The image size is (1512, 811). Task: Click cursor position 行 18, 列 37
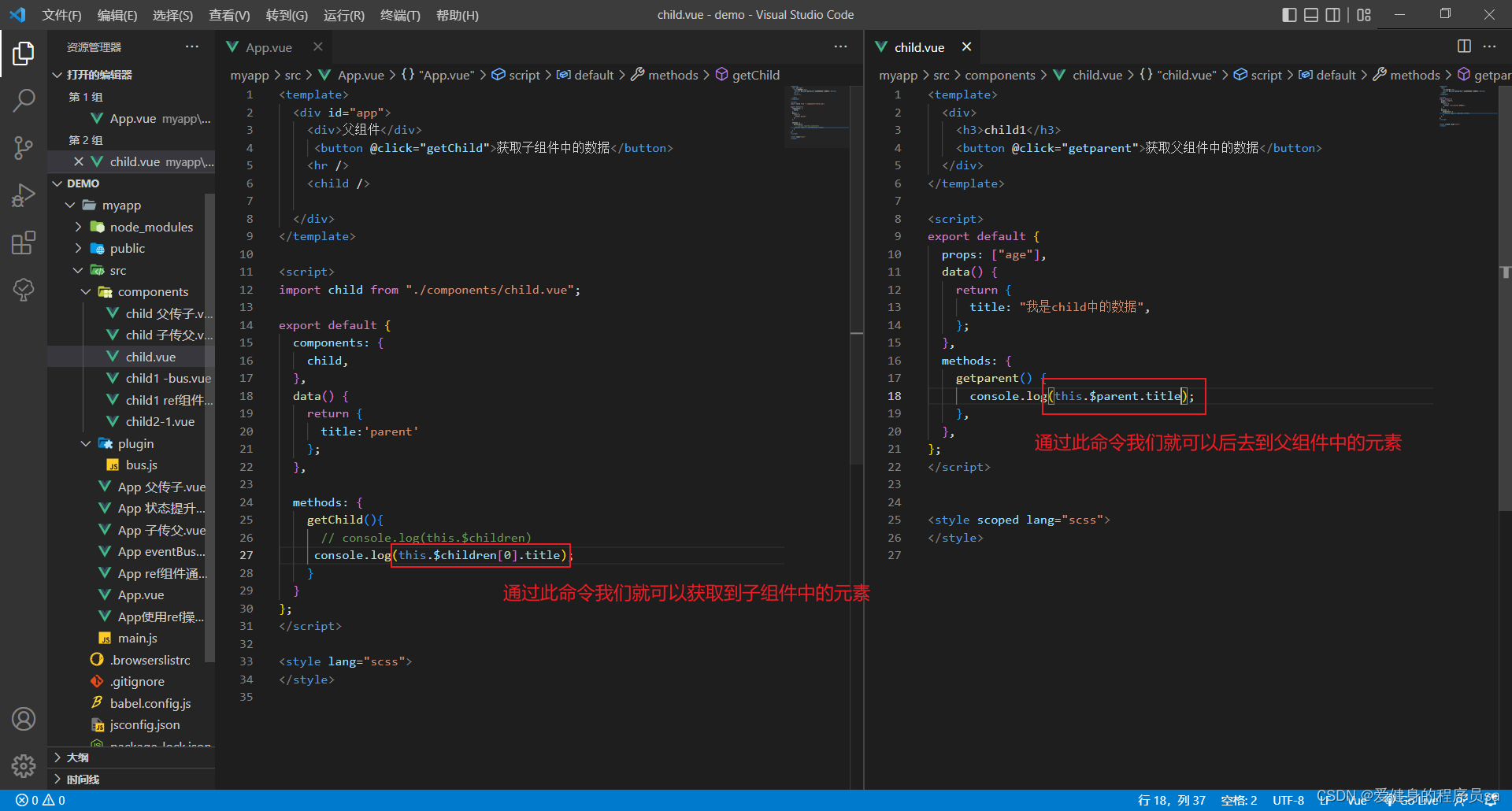1171,800
